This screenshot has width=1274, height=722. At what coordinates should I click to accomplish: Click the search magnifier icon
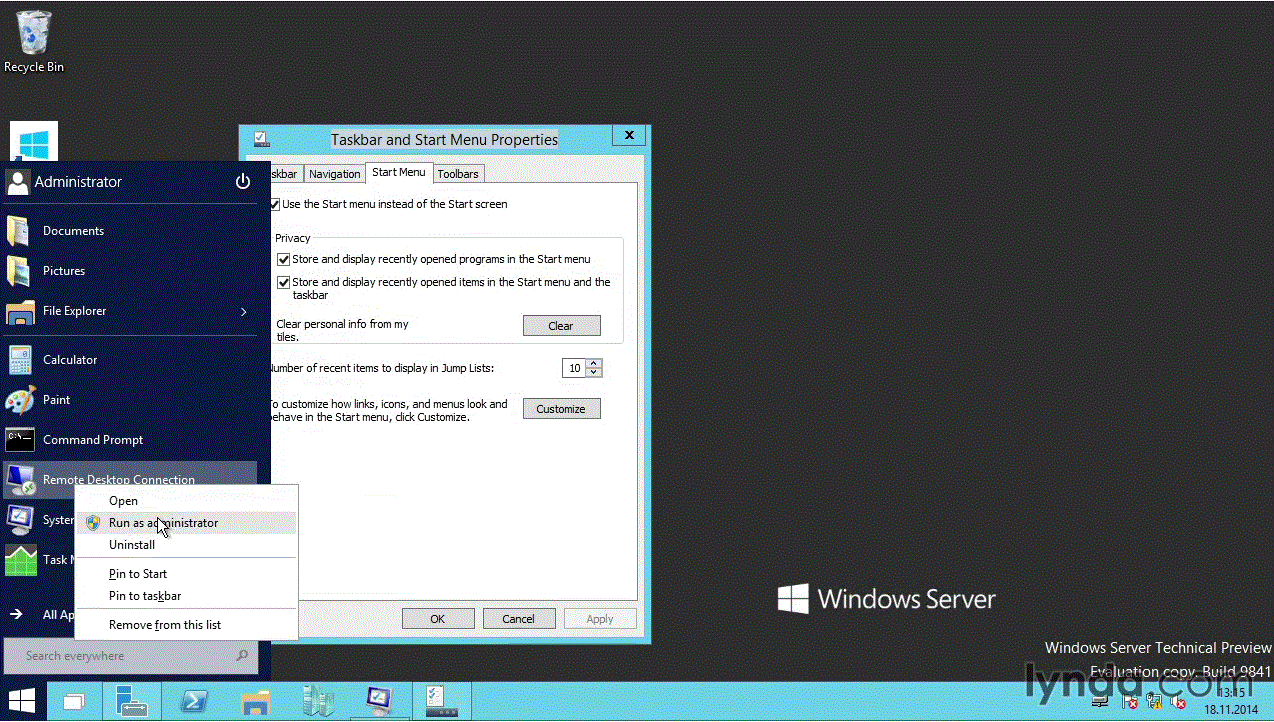(242, 656)
